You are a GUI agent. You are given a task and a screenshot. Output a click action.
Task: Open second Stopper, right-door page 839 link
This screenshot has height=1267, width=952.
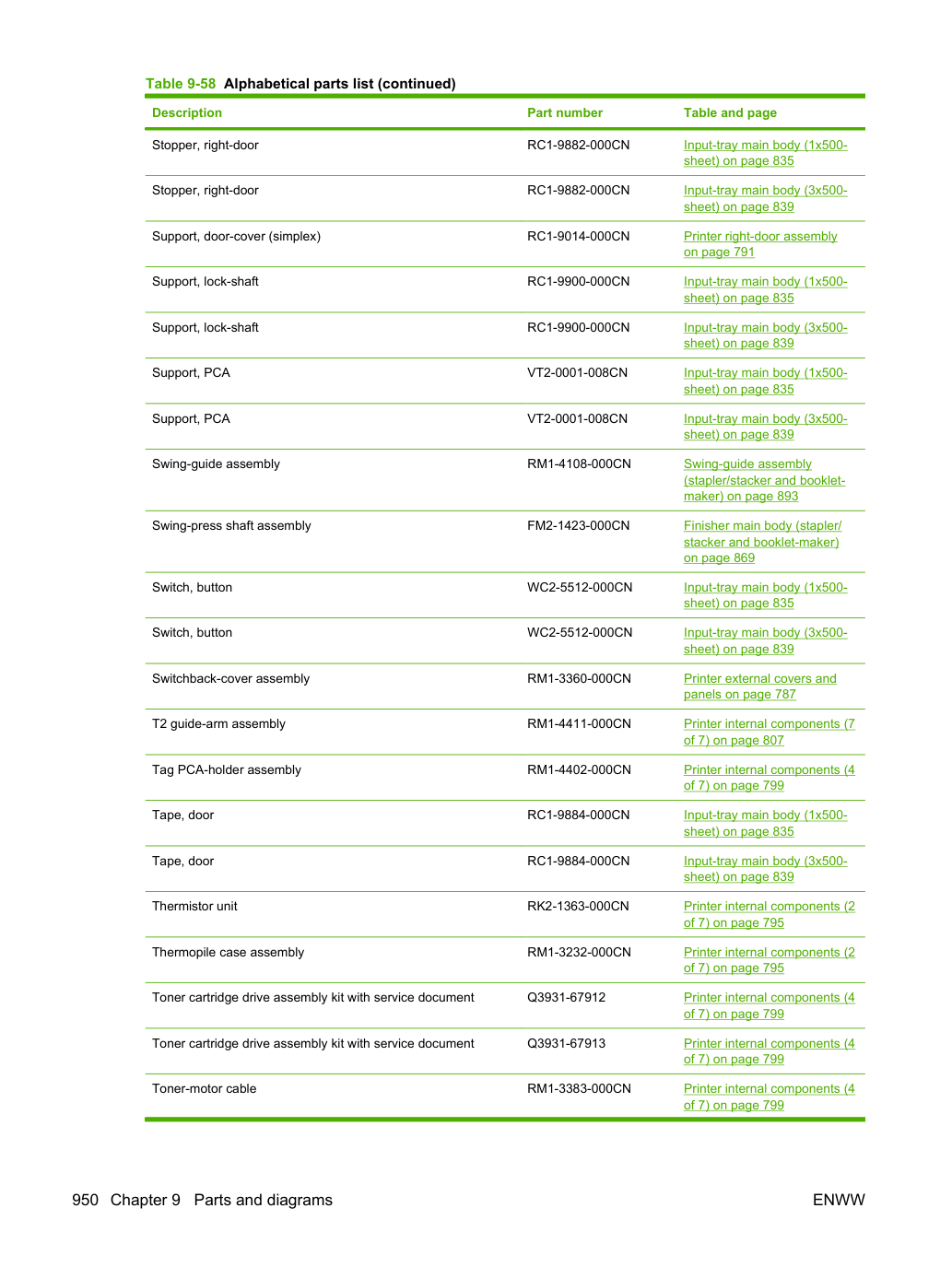[x=766, y=198]
